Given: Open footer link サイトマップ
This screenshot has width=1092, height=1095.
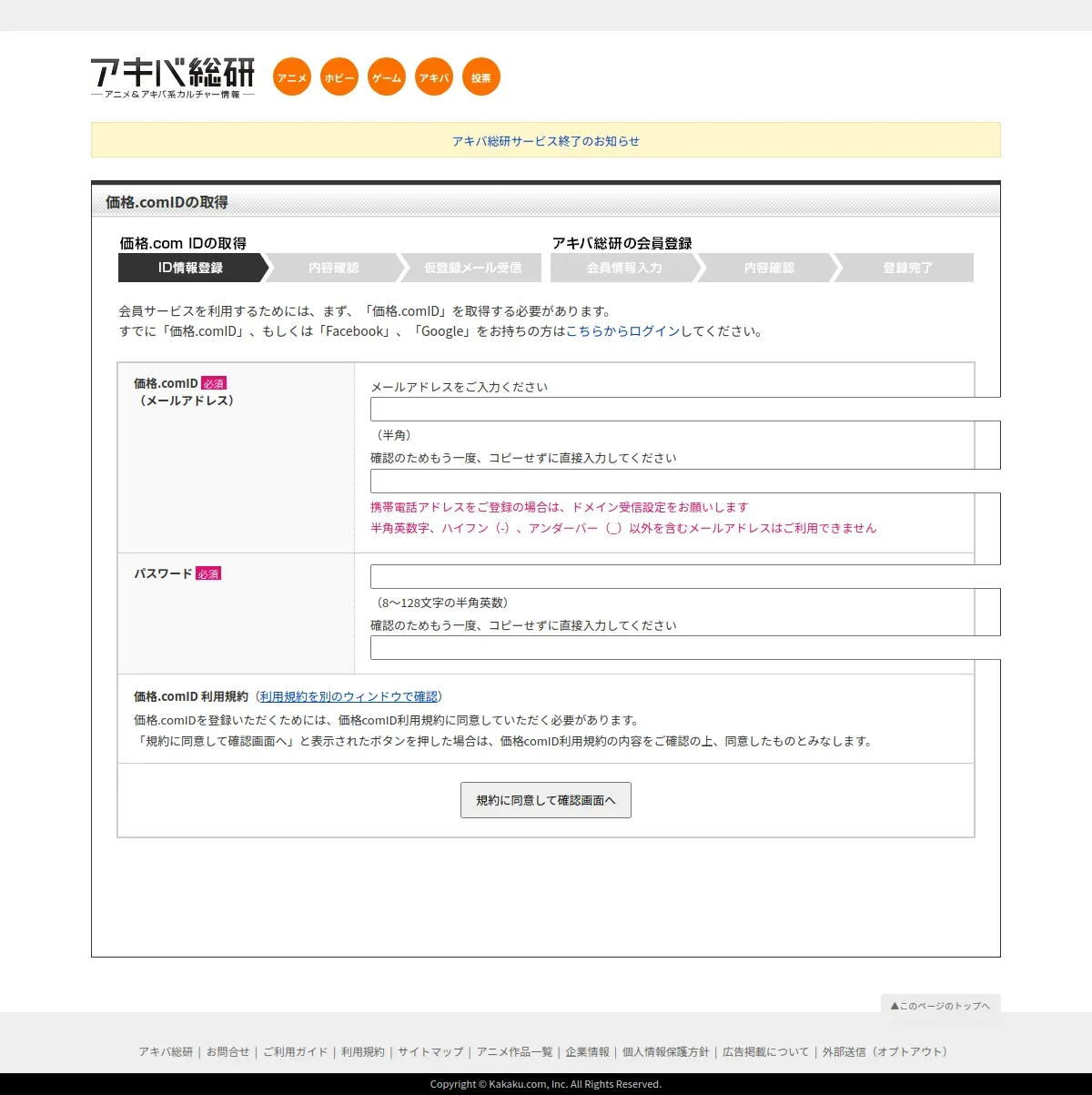Looking at the screenshot, I should point(430,1051).
